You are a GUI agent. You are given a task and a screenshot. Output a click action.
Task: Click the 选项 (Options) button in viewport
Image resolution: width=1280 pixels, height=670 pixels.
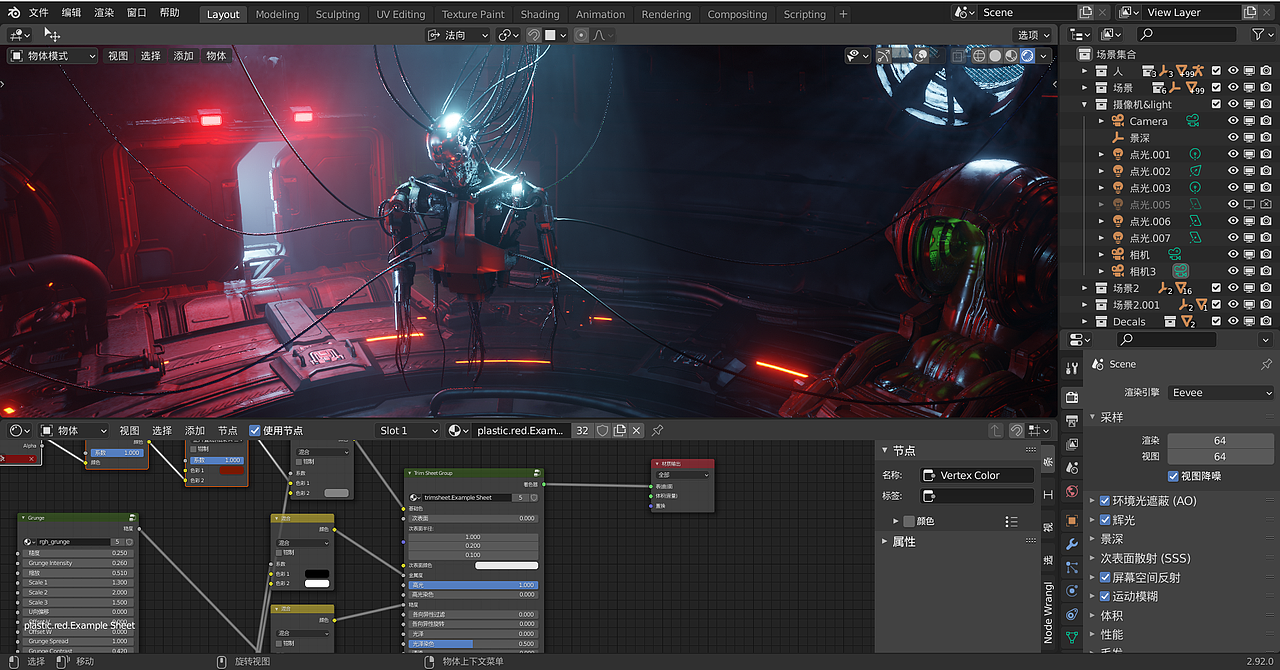(x=1033, y=35)
